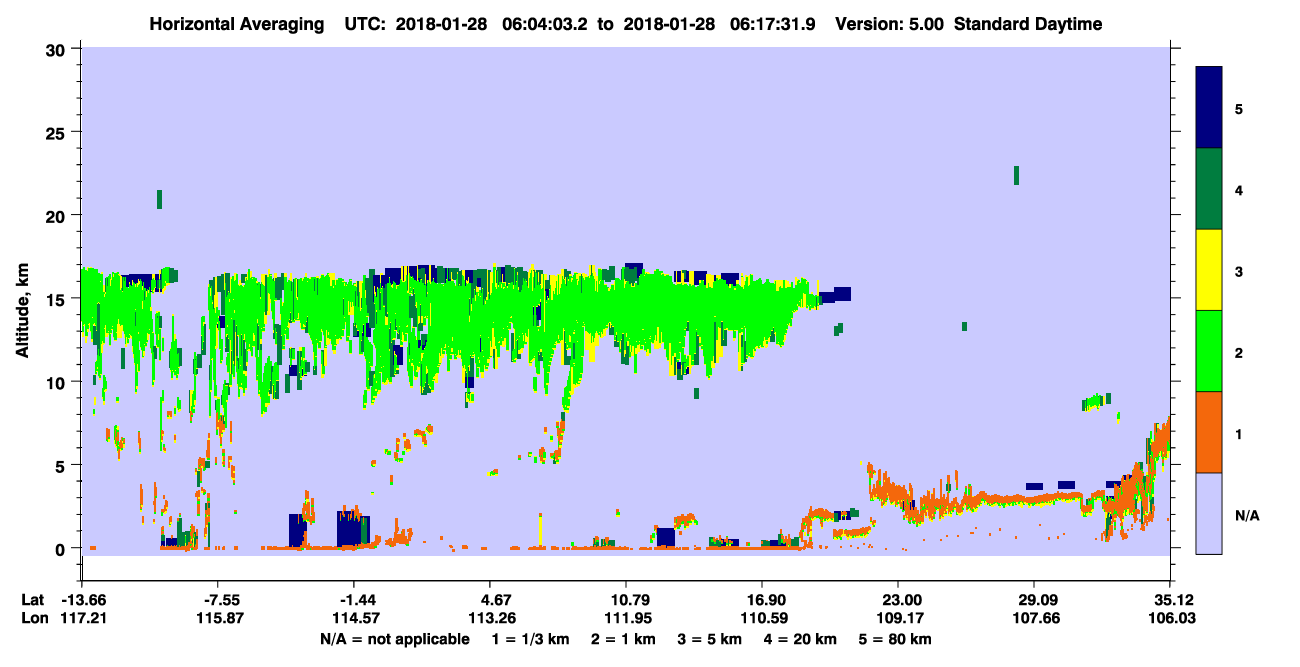This screenshot has height=667, width=1300.
Task: Click the '3 = 5 km' legend note
Action: (x=712, y=639)
